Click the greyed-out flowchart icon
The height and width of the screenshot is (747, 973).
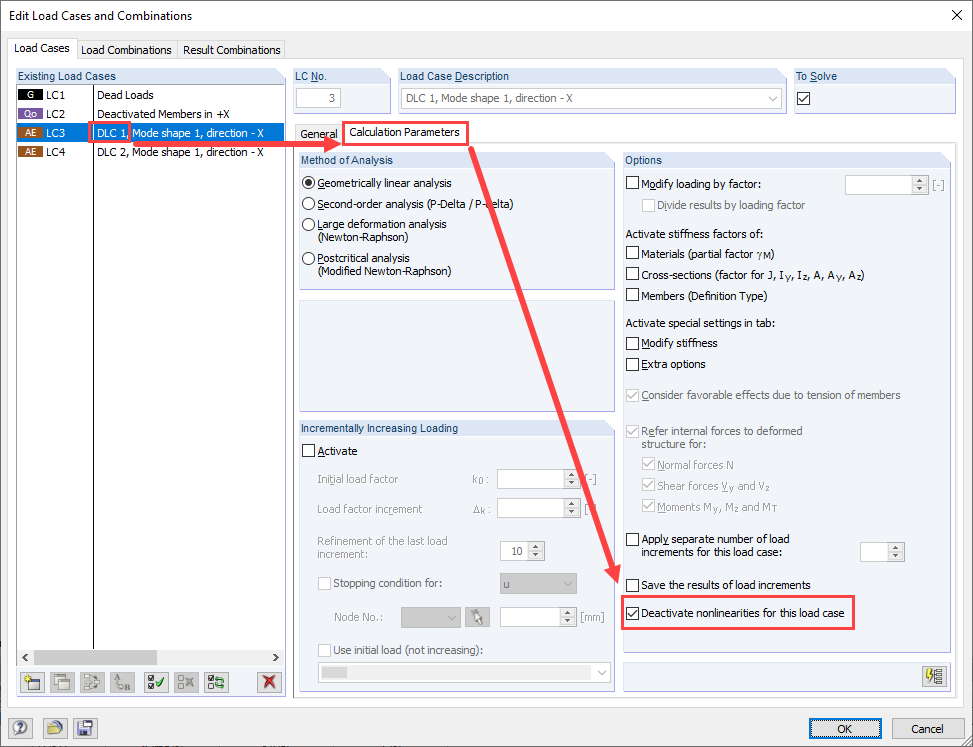[92, 682]
